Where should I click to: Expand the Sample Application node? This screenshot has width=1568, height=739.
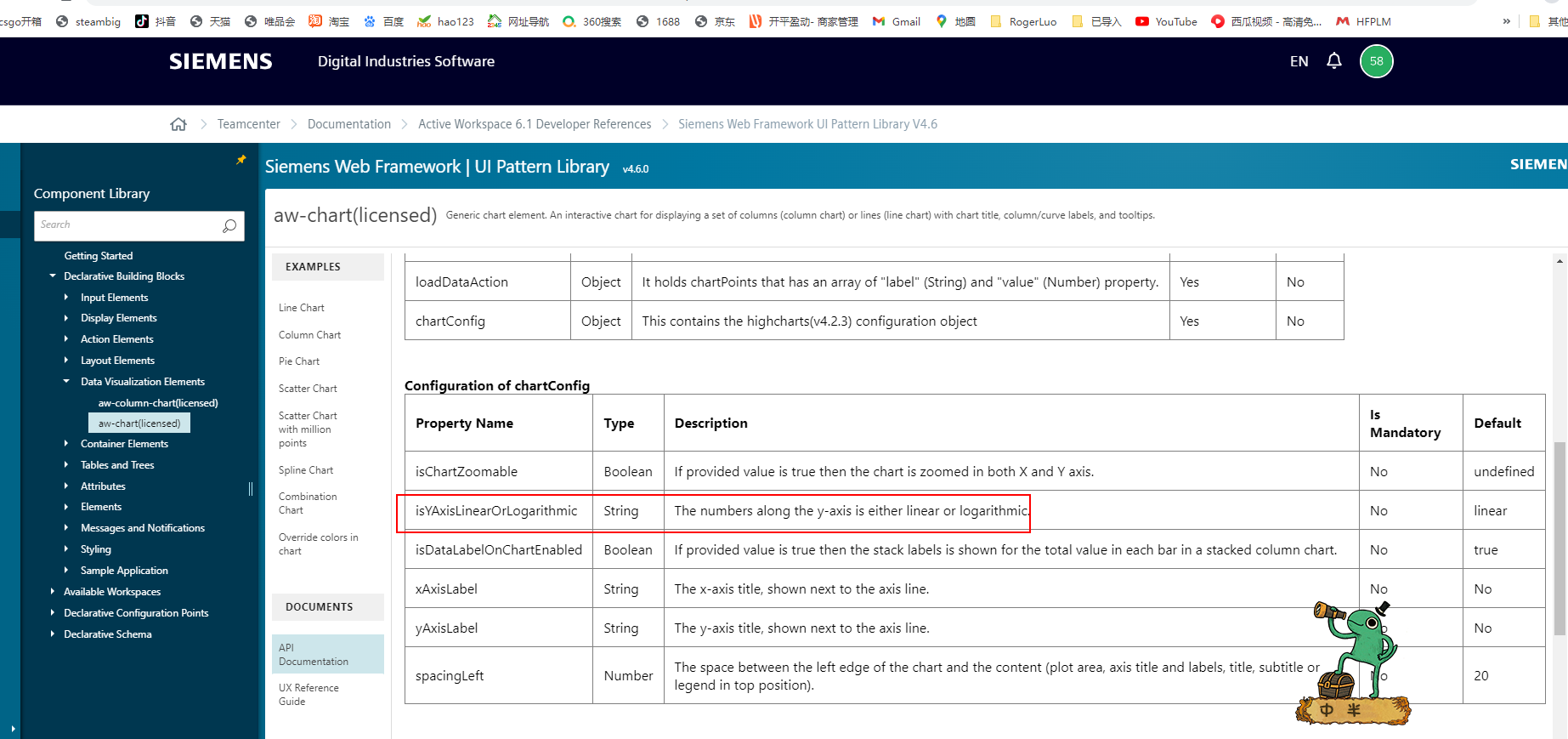[66, 571]
